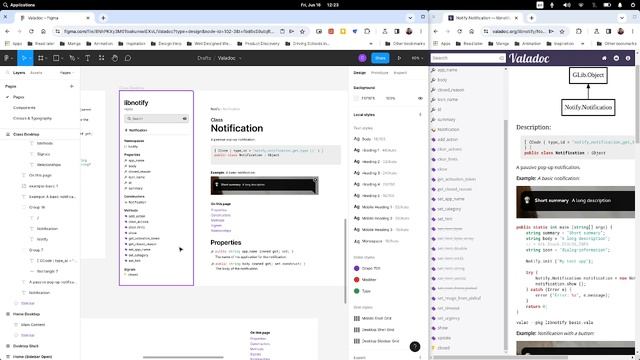
Task: Open the Figma main menu icon
Action: [7, 58]
